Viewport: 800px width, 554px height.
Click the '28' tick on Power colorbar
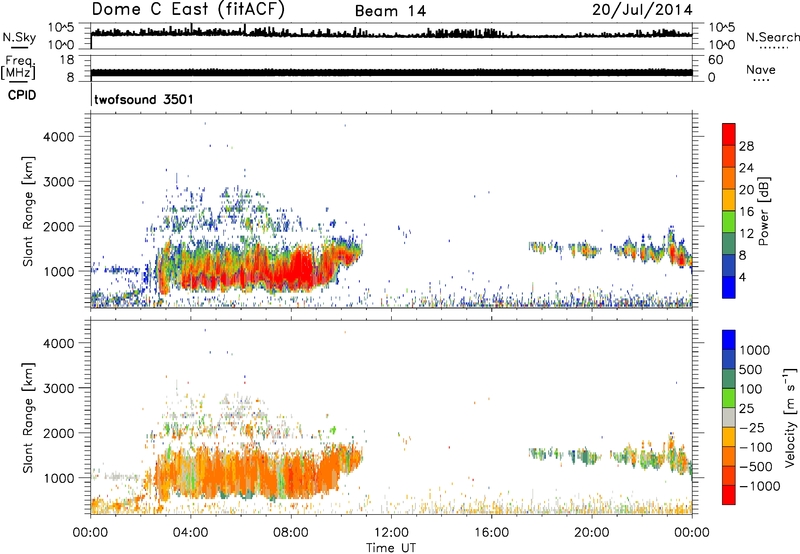click(746, 146)
